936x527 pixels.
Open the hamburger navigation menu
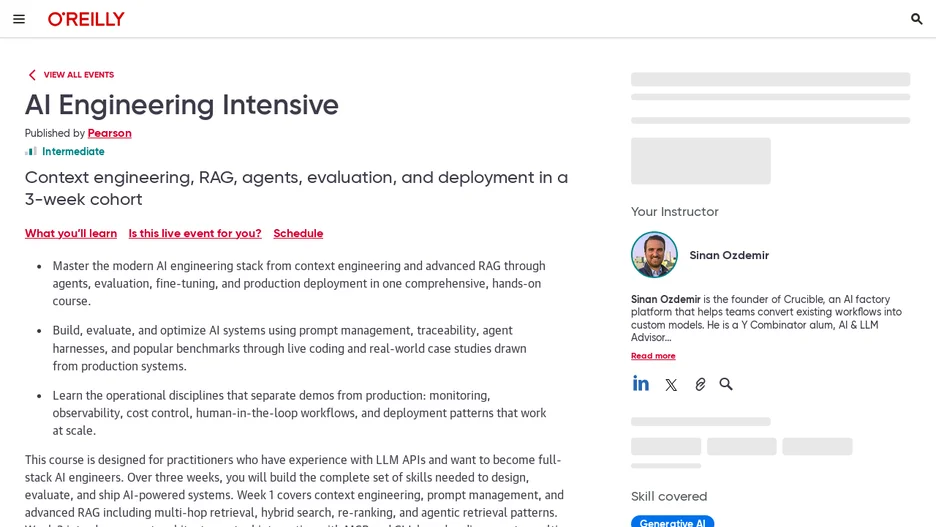[19, 19]
